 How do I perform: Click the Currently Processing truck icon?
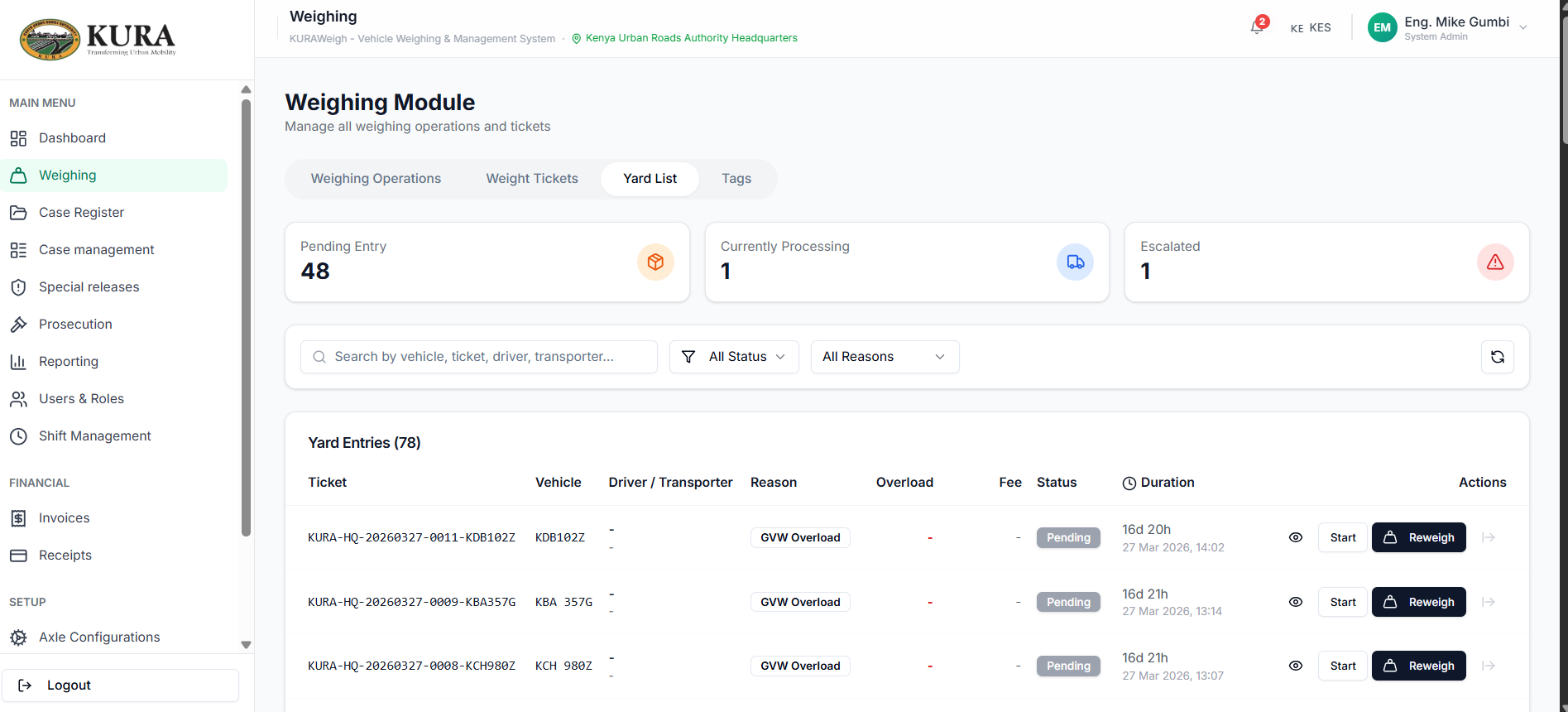click(x=1075, y=262)
